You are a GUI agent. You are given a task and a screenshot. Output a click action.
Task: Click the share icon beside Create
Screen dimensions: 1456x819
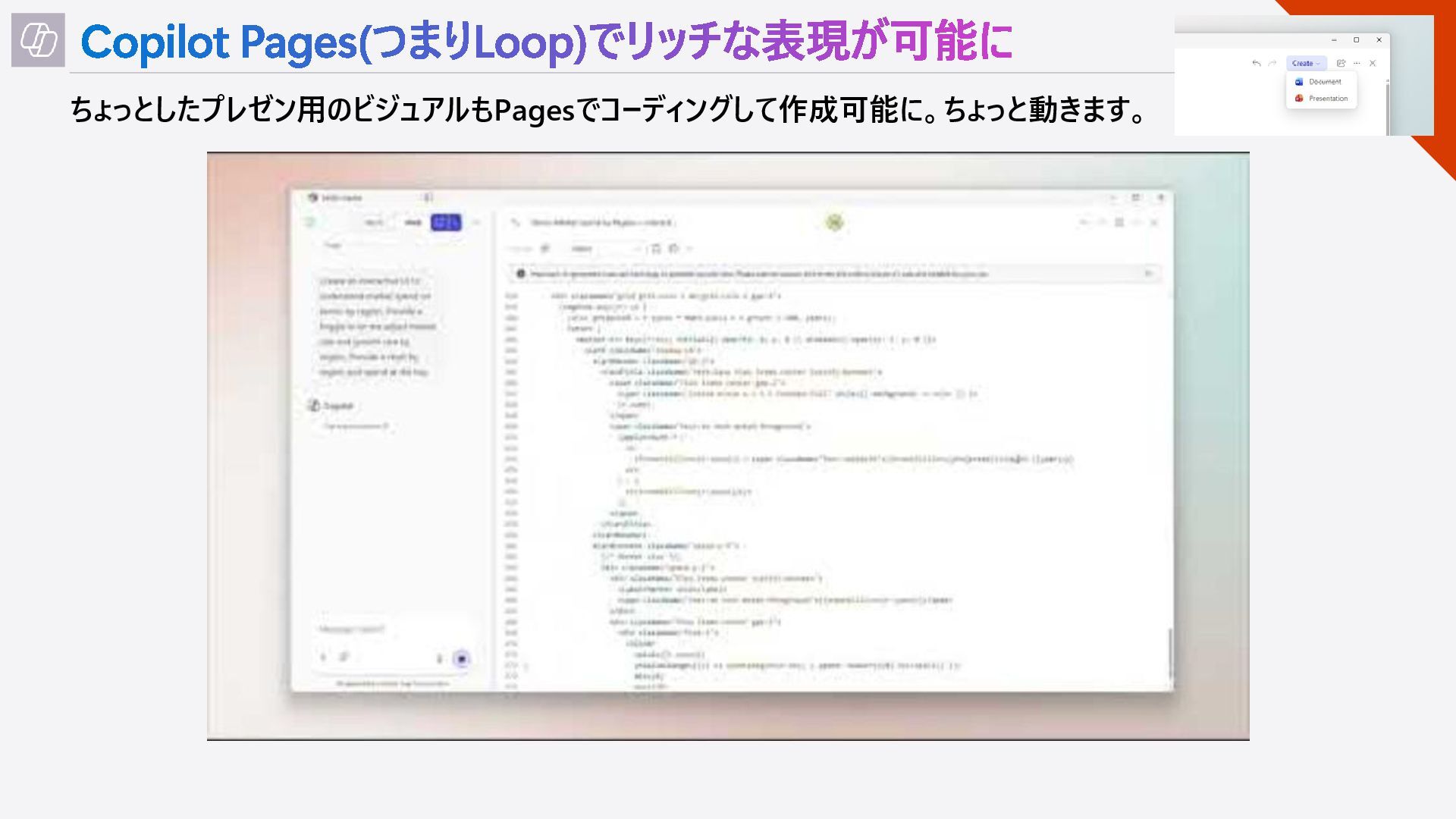(1341, 64)
